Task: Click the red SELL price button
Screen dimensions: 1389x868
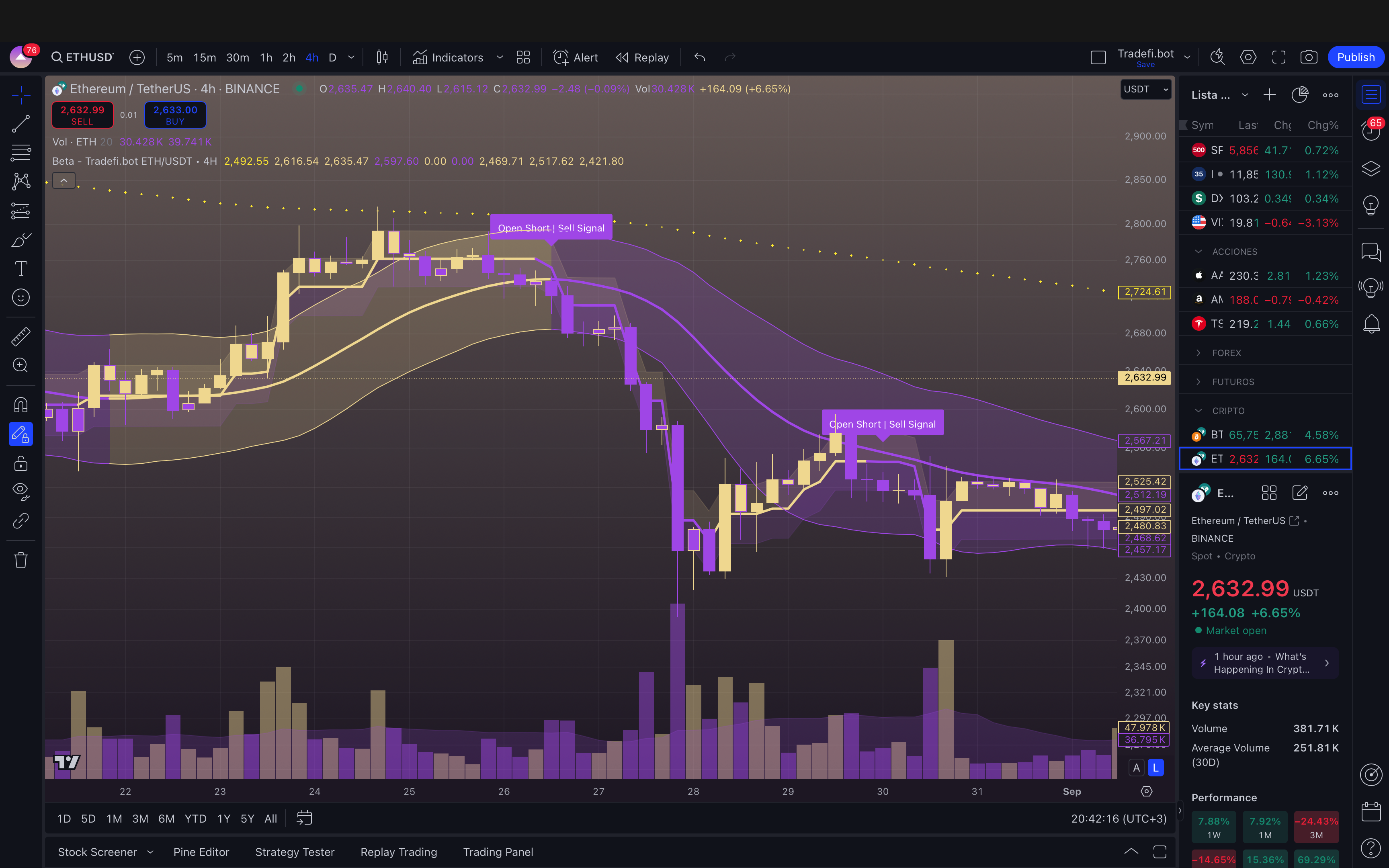Action: 82,115
